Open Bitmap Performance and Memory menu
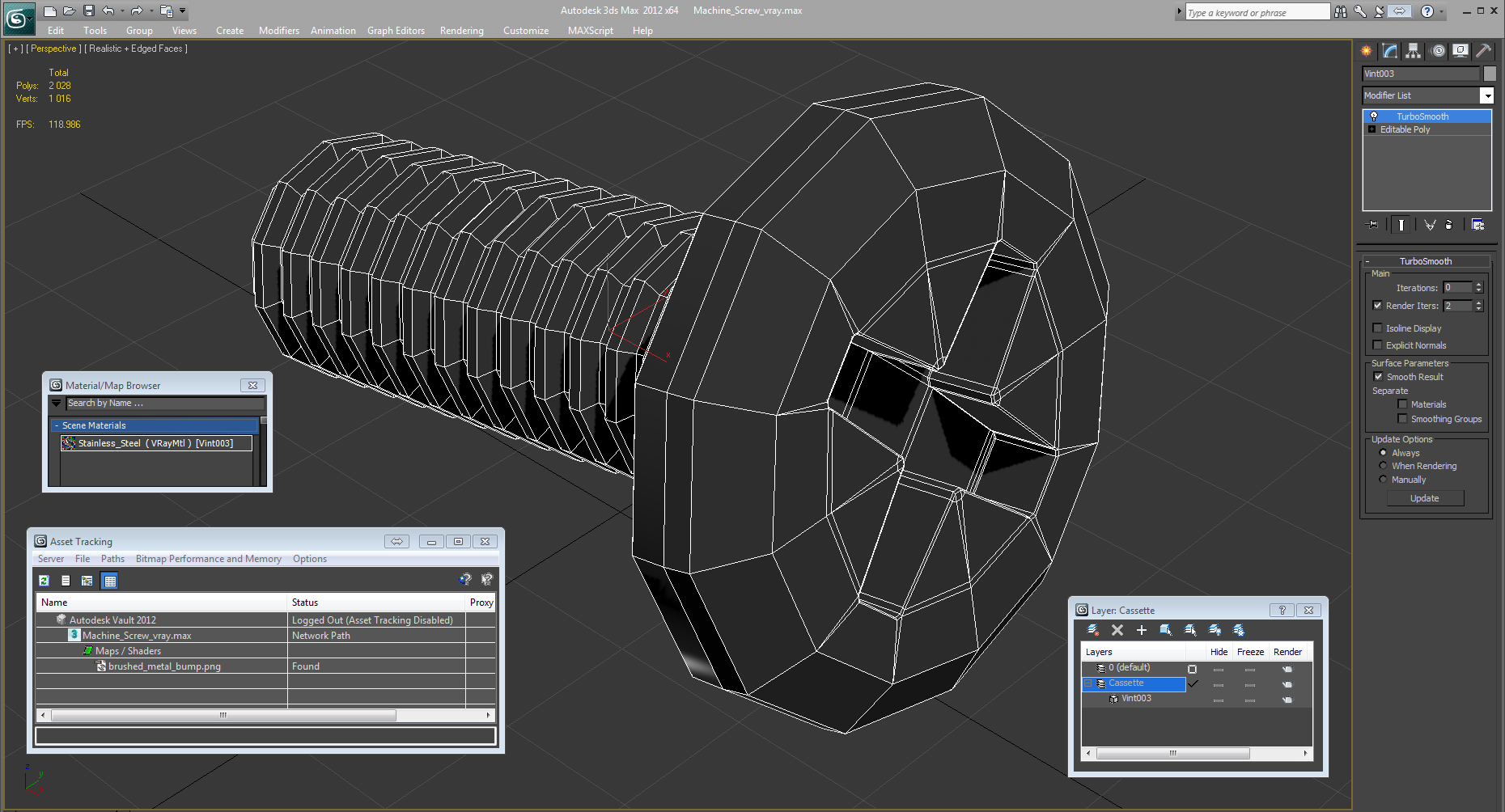Image resolution: width=1505 pixels, height=812 pixels. pyautogui.click(x=209, y=559)
